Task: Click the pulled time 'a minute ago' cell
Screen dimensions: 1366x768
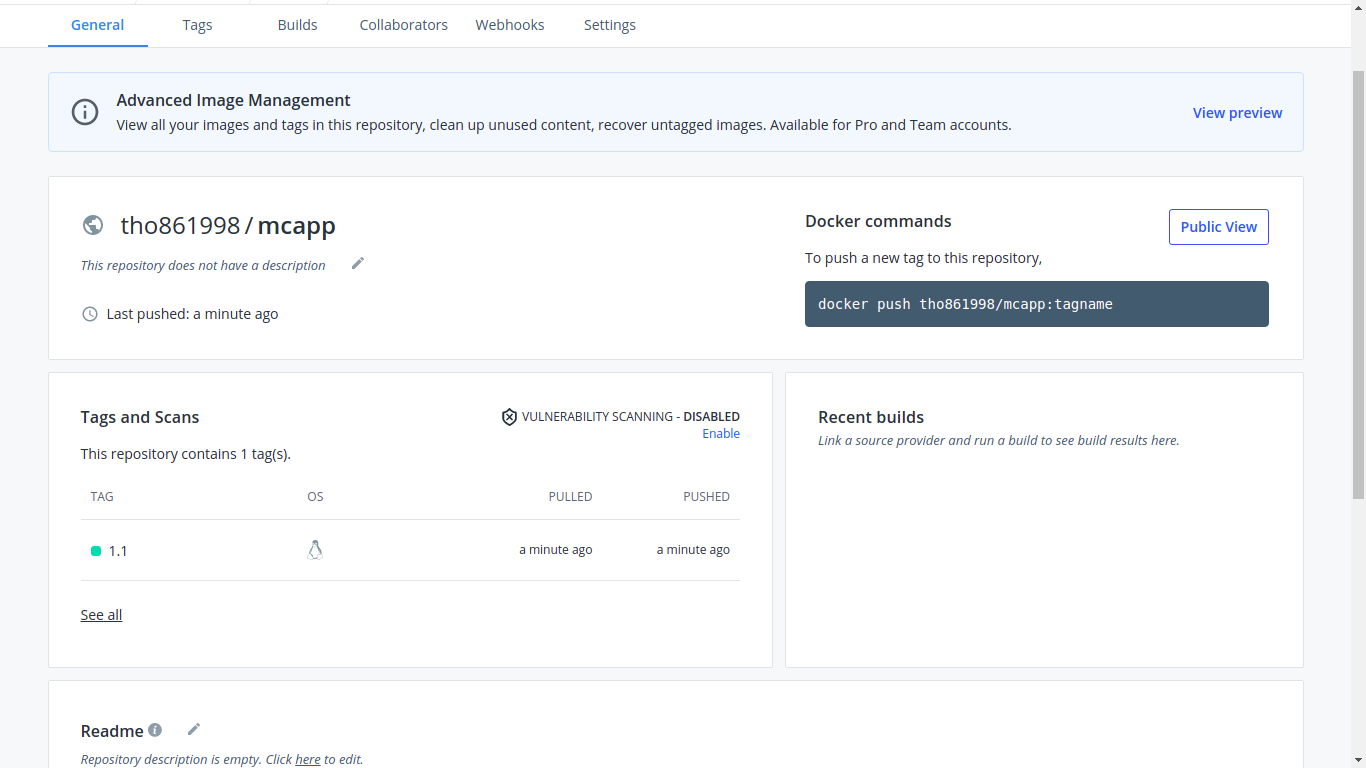Action: coord(555,550)
